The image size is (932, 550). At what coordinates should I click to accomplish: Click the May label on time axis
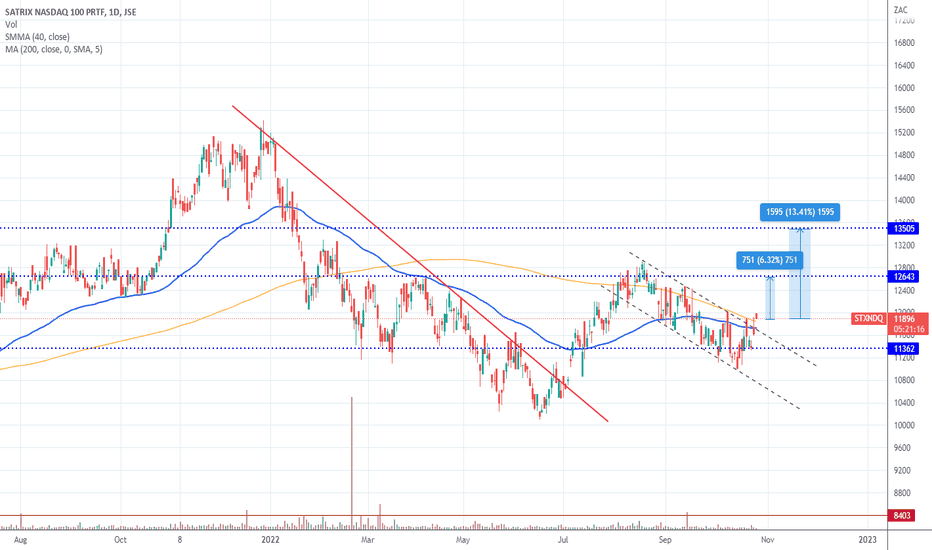tap(462, 540)
